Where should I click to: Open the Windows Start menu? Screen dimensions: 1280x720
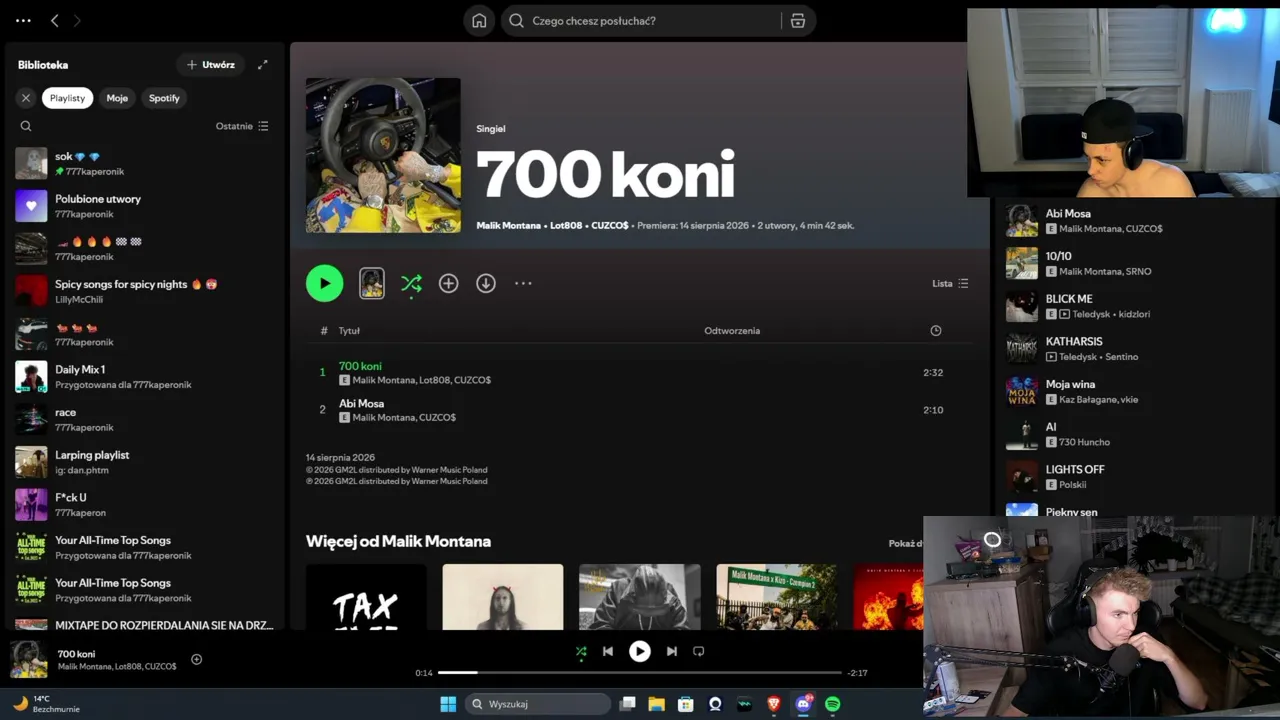[x=448, y=704]
